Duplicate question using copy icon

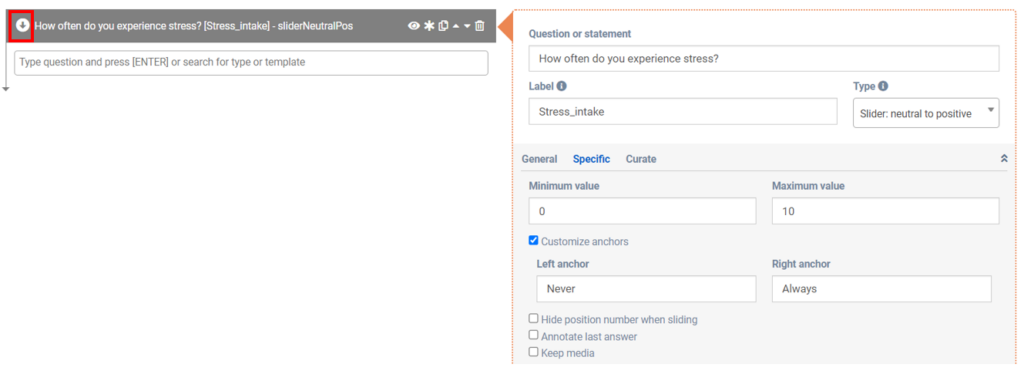tap(443, 26)
